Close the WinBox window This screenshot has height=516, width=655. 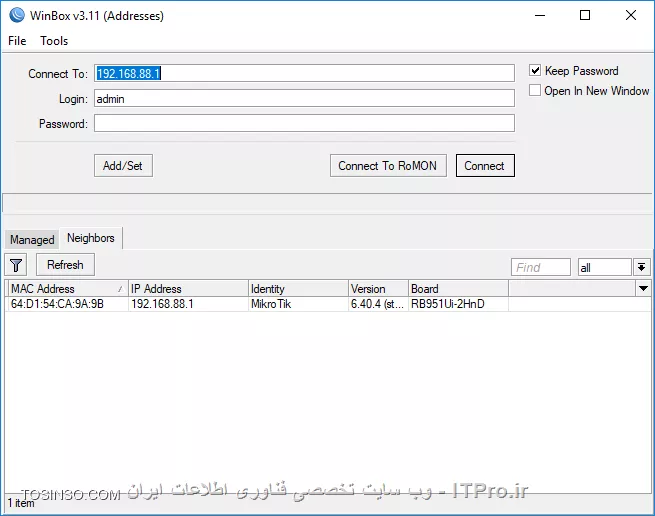point(631,15)
